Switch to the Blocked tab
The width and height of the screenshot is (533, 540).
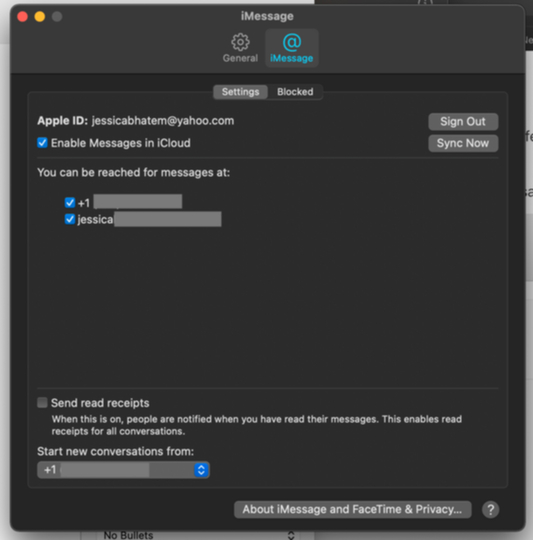(295, 92)
